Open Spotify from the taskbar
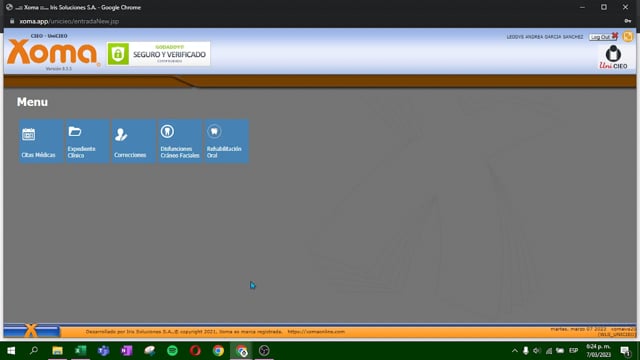 (172, 351)
